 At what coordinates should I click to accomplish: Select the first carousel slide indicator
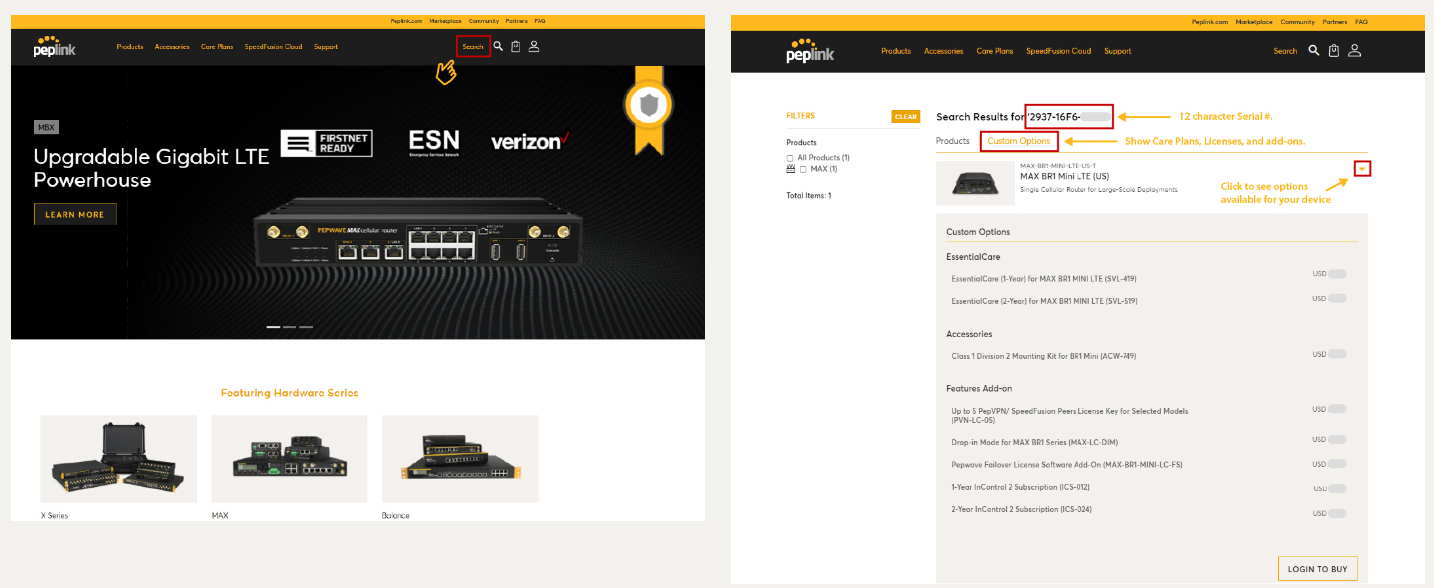click(x=273, y=327)
